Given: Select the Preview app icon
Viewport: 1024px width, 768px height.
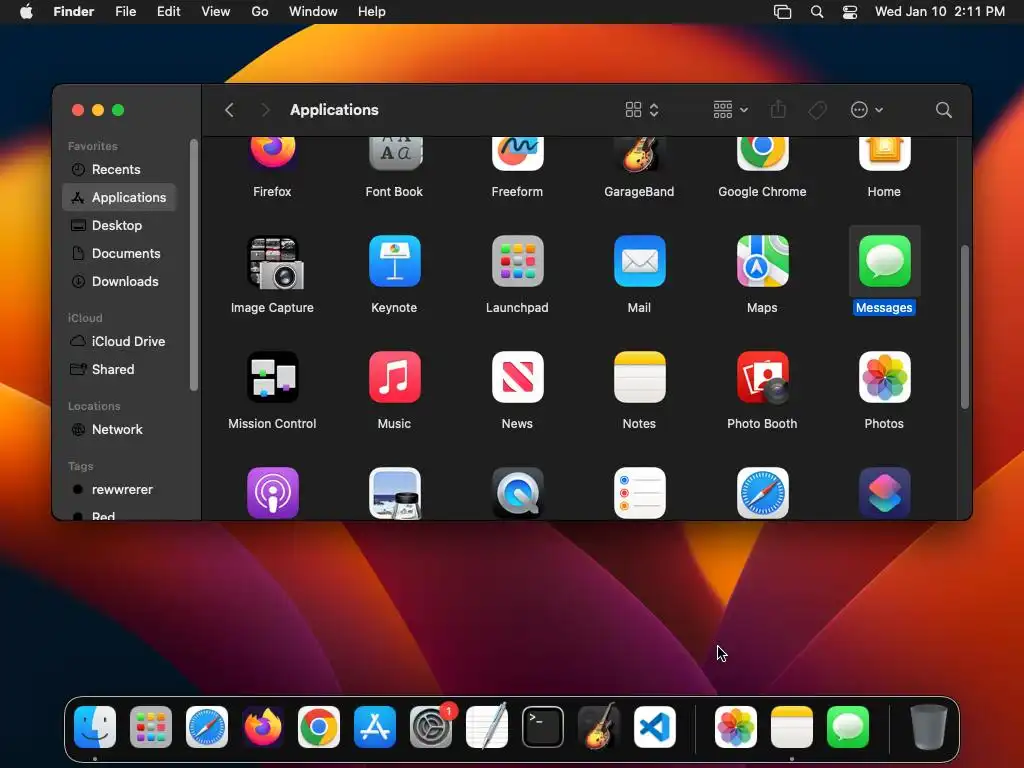Looking at the screenshot, I should (394, 493).
